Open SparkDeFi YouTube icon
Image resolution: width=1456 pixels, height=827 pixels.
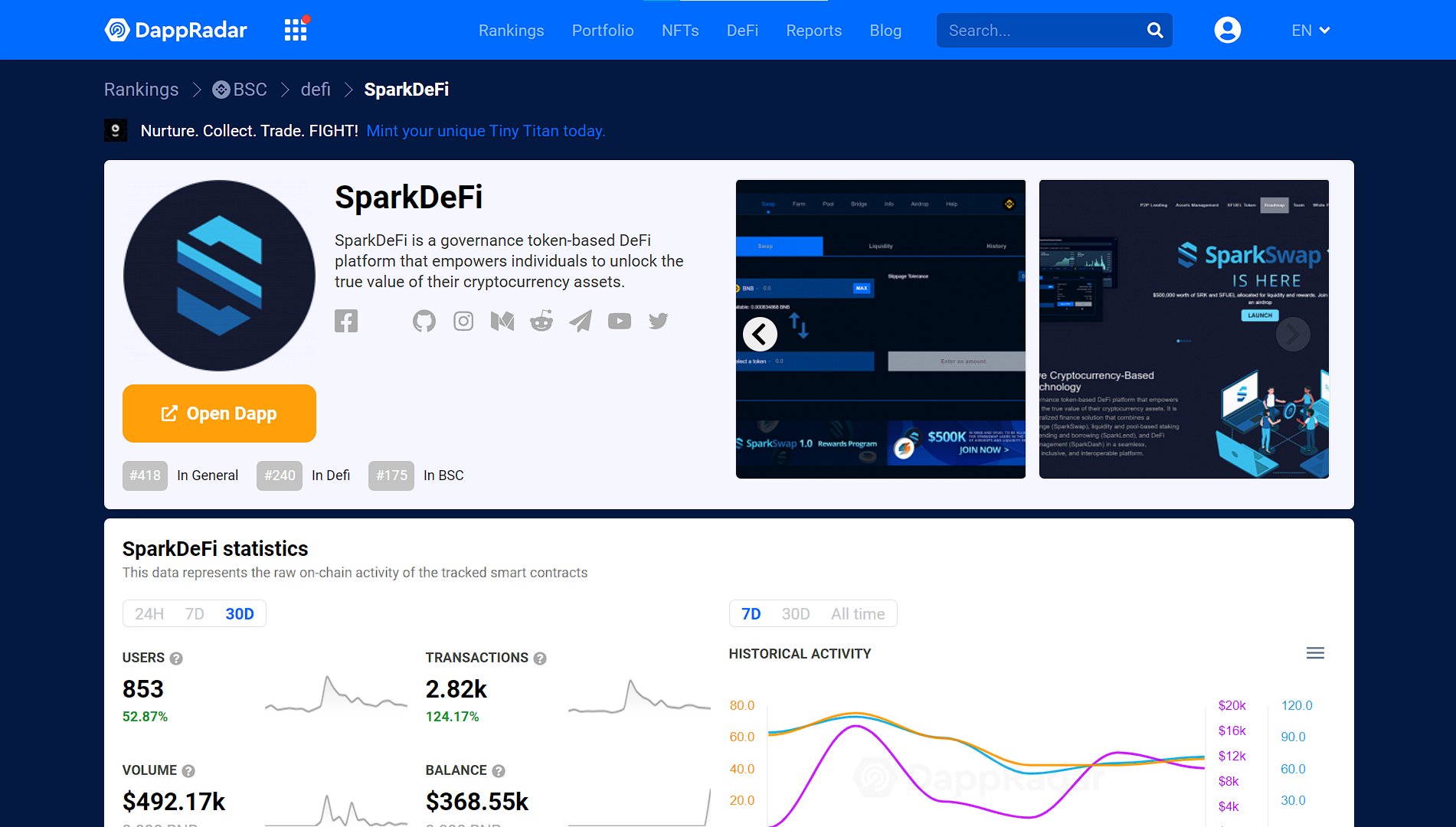click(620, 321)
